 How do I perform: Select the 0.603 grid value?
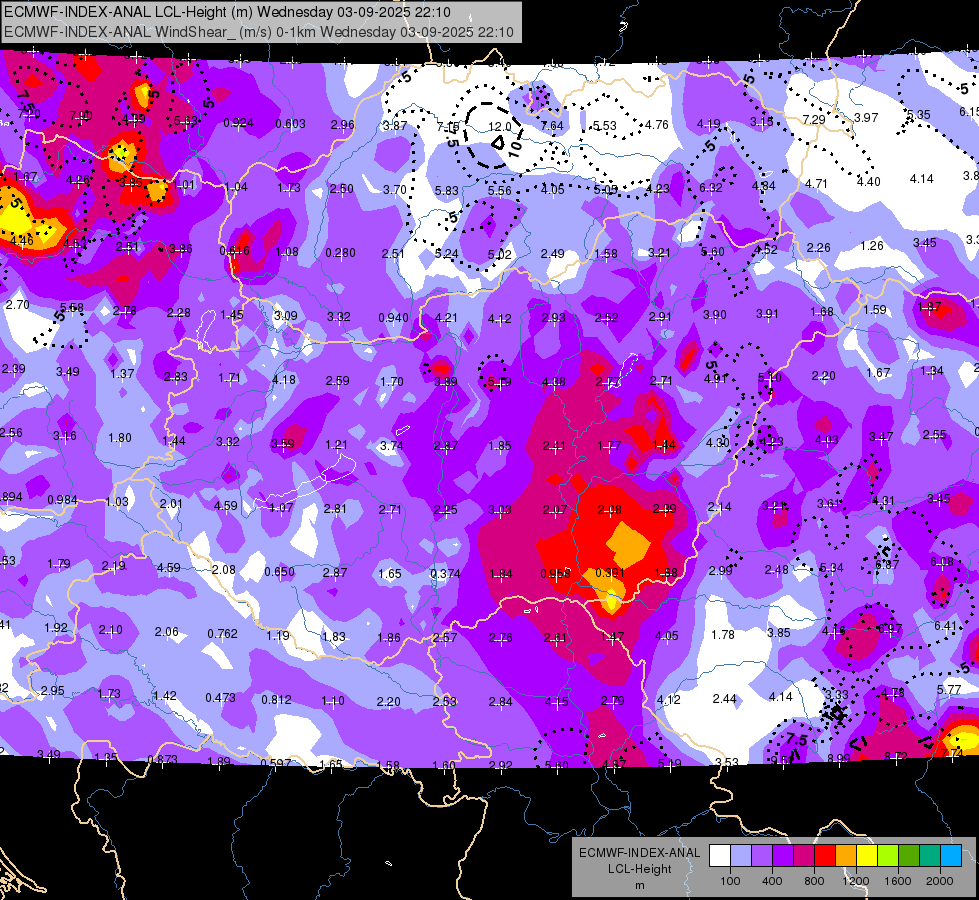click(290, 124)
